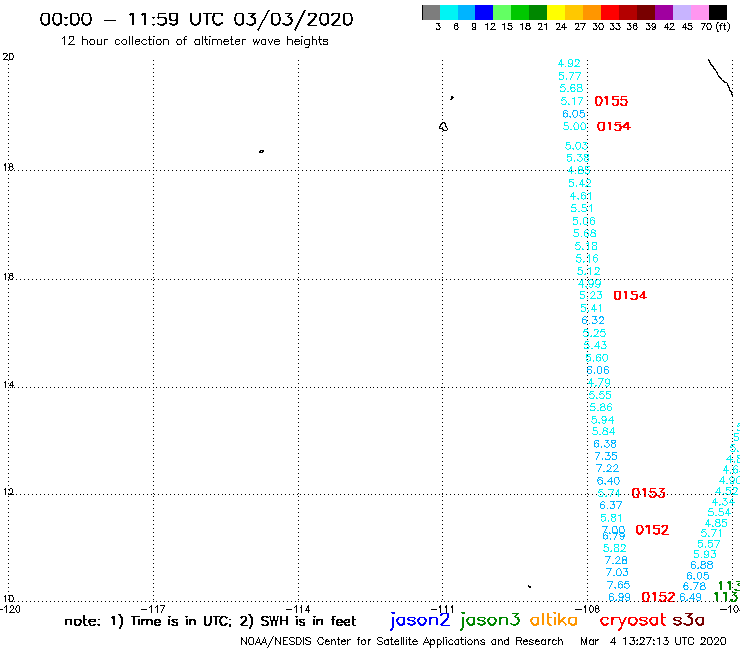The height and width of the screenshot is (650, 740).
Task: Click the map title date 03/03/2020
Action: pos(293,20)
